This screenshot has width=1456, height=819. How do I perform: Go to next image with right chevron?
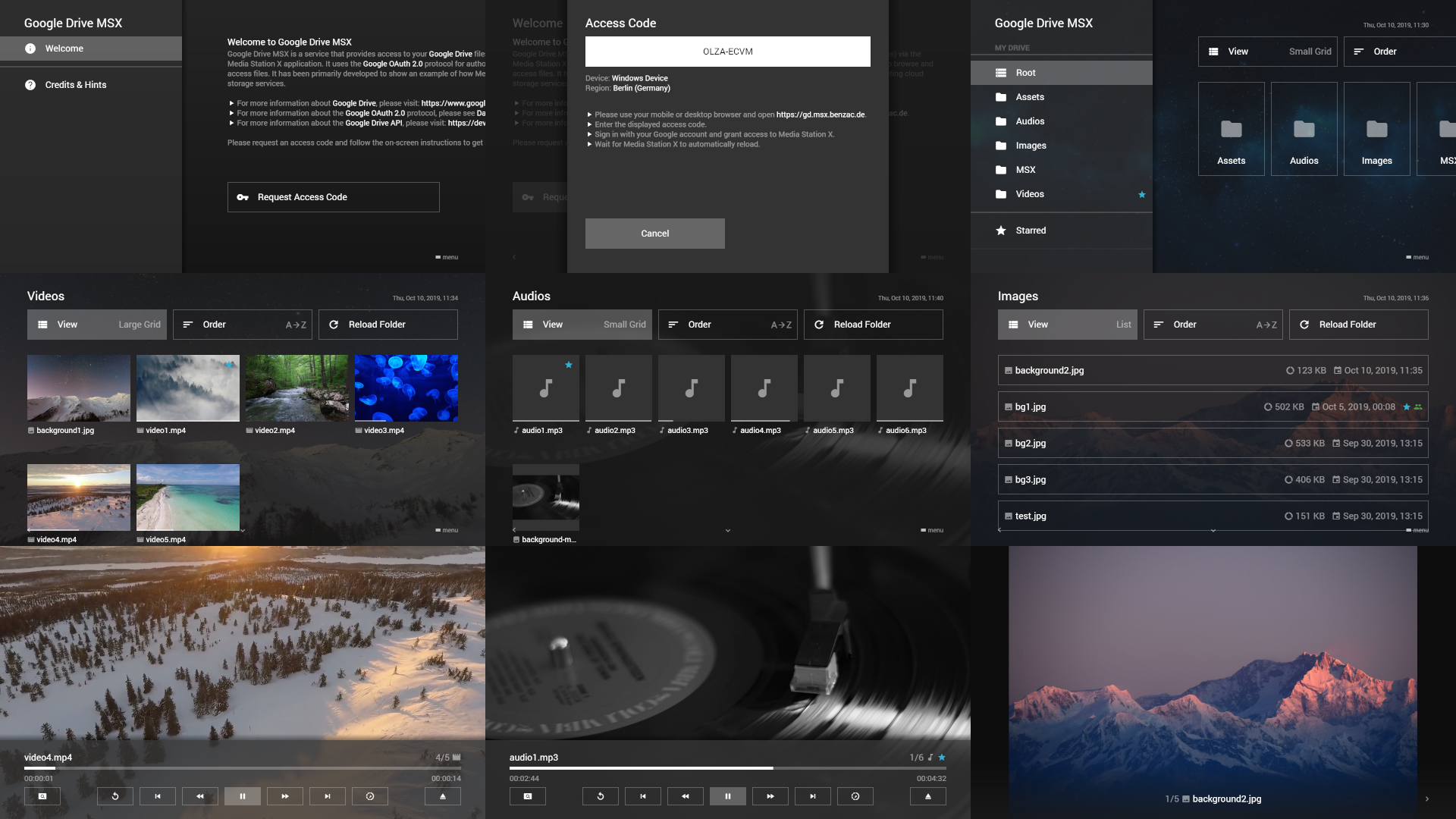click(1427, 799)
